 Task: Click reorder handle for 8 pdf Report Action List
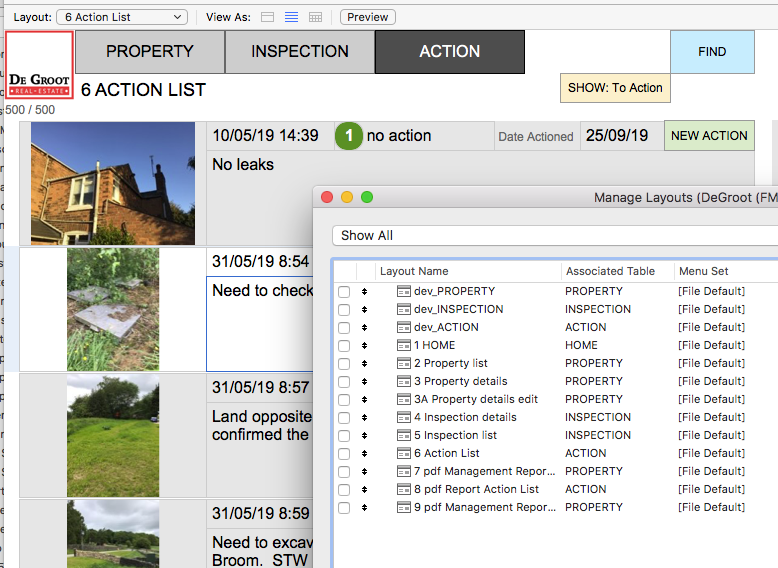click(x=365, y=490)
